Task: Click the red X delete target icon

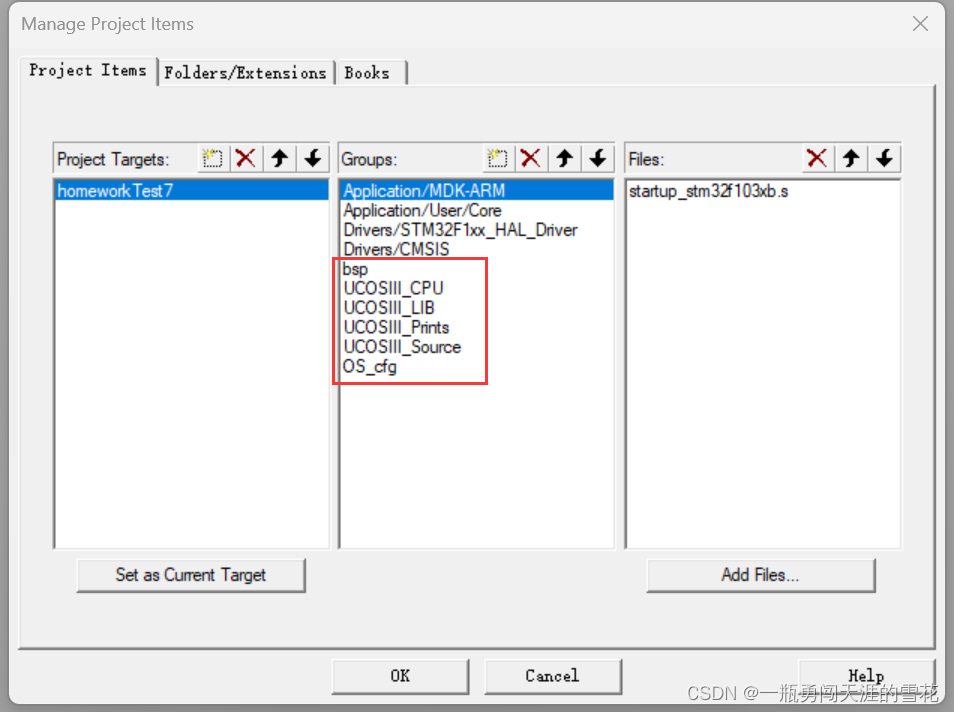Action: [x=245, y=158]
